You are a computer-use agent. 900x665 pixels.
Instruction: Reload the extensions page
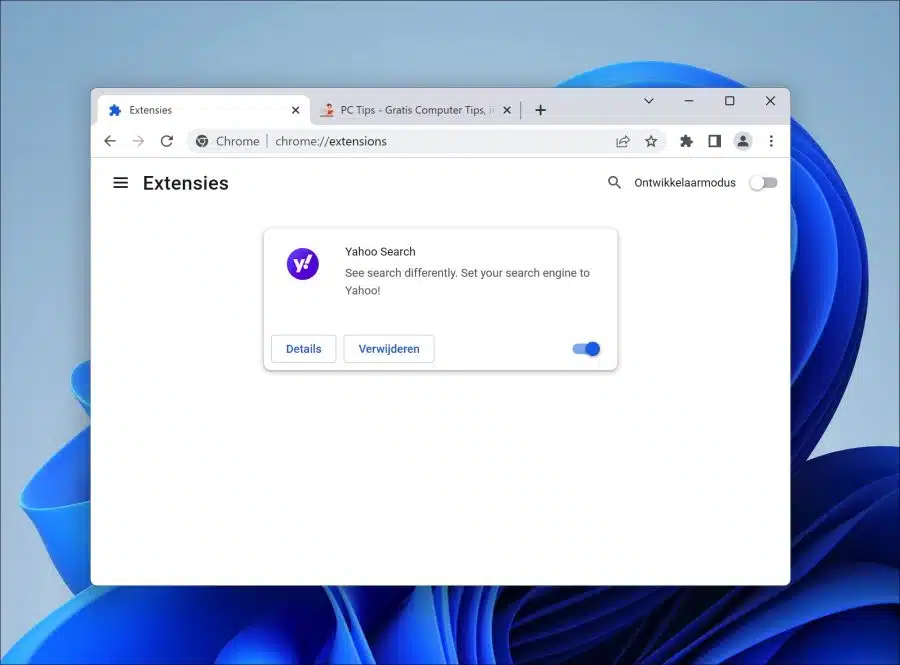tap(166, 141)
